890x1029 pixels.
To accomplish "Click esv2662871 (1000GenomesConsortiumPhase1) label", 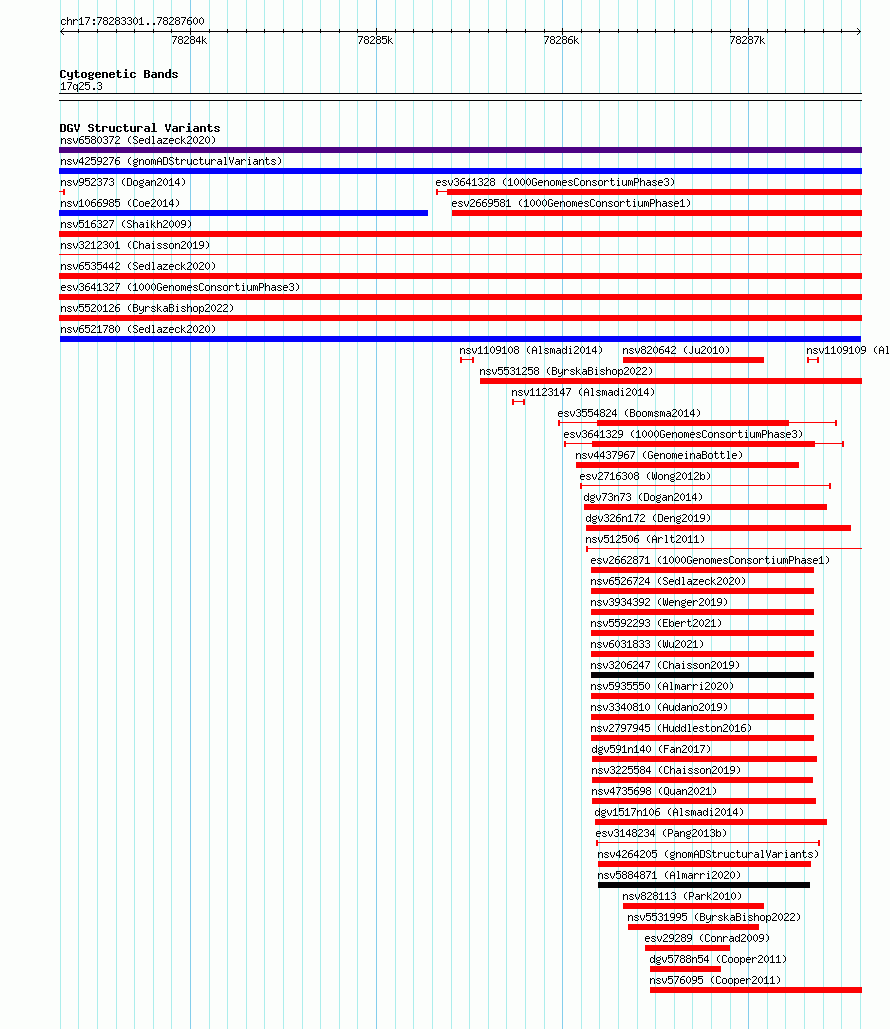I will 710,560.
